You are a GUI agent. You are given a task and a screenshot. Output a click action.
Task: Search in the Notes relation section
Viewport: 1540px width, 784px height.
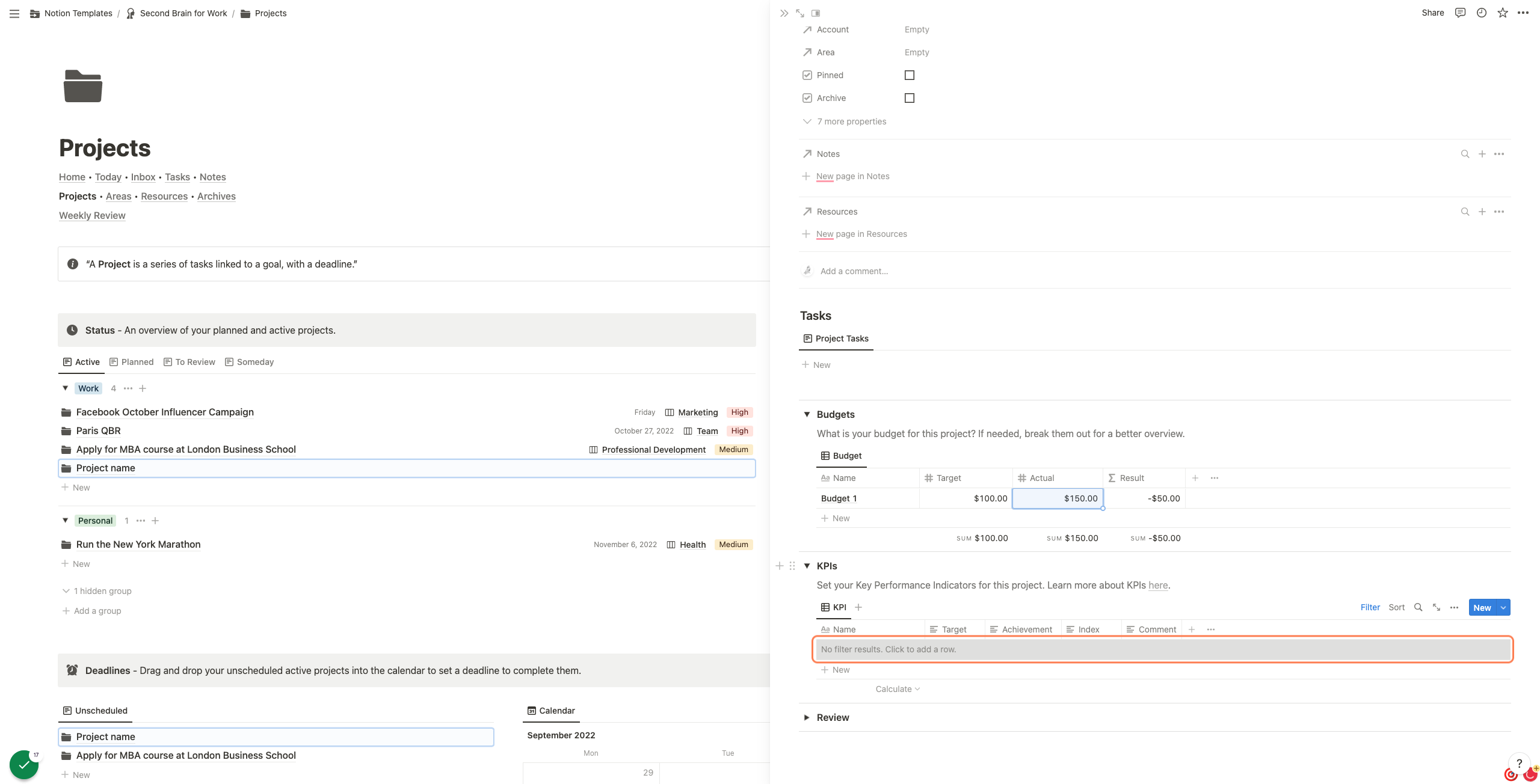tap(1465, 154)
